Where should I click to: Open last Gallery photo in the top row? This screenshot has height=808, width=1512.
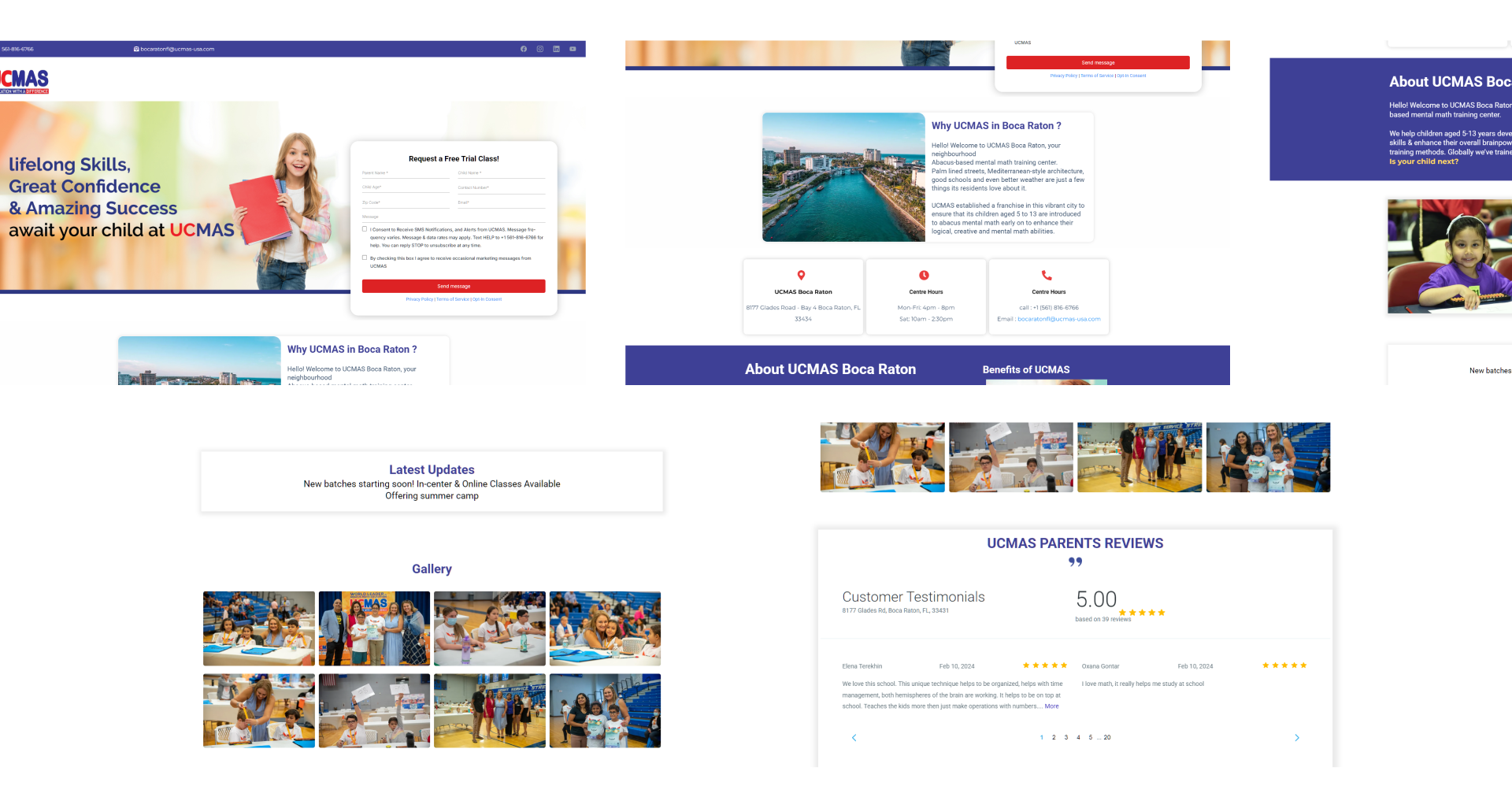point(605,628)
